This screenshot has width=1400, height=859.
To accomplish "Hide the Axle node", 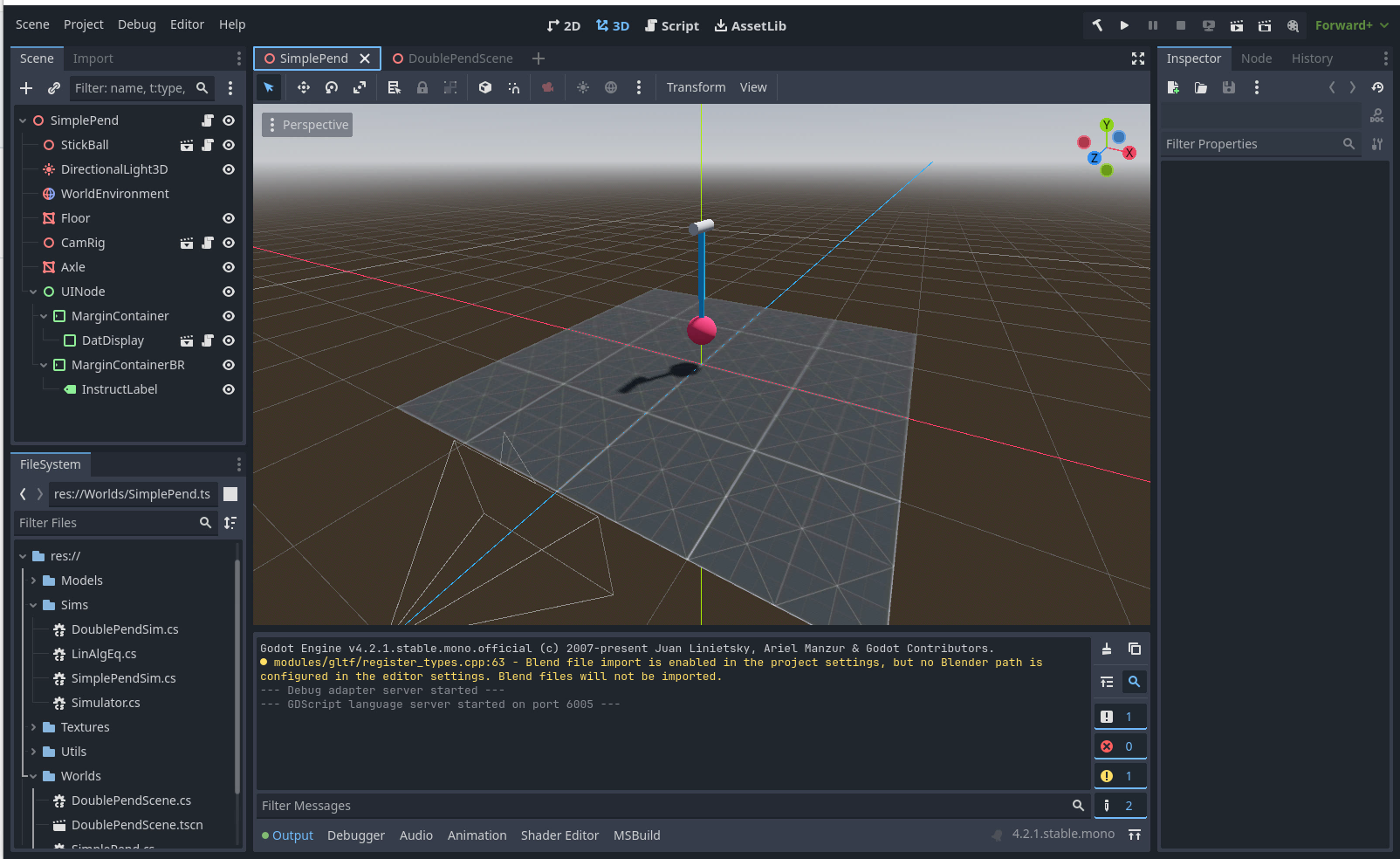I will 229,267.
